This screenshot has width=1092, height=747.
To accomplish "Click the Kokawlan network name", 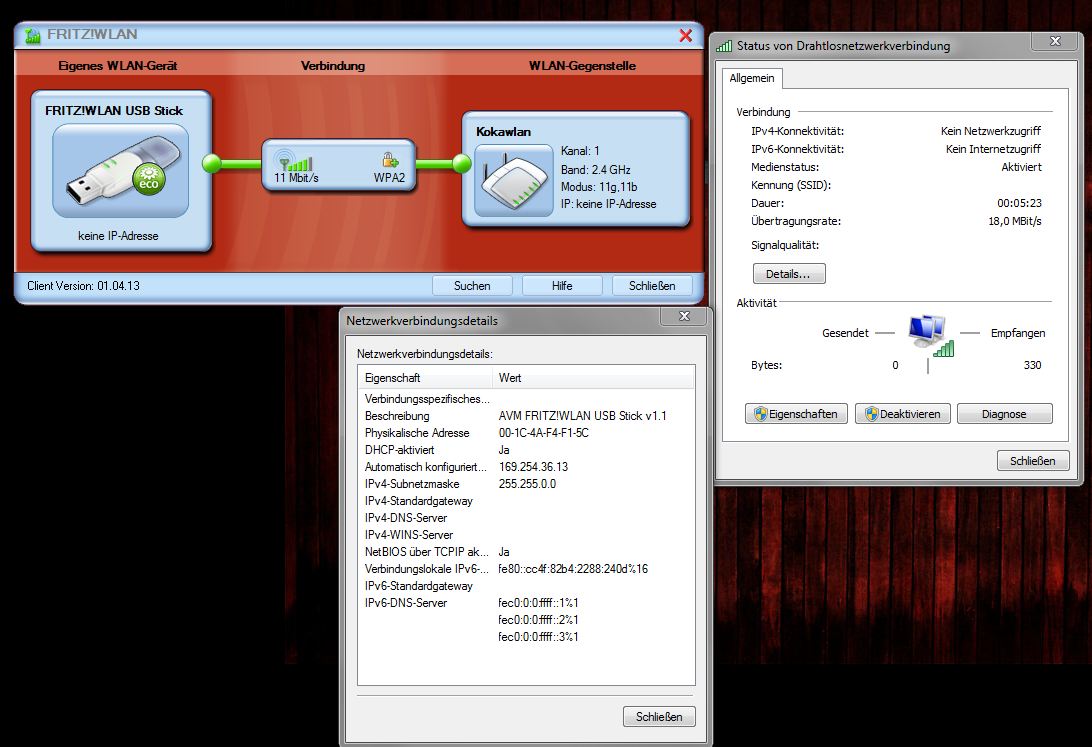I will (x=504, y=132).
